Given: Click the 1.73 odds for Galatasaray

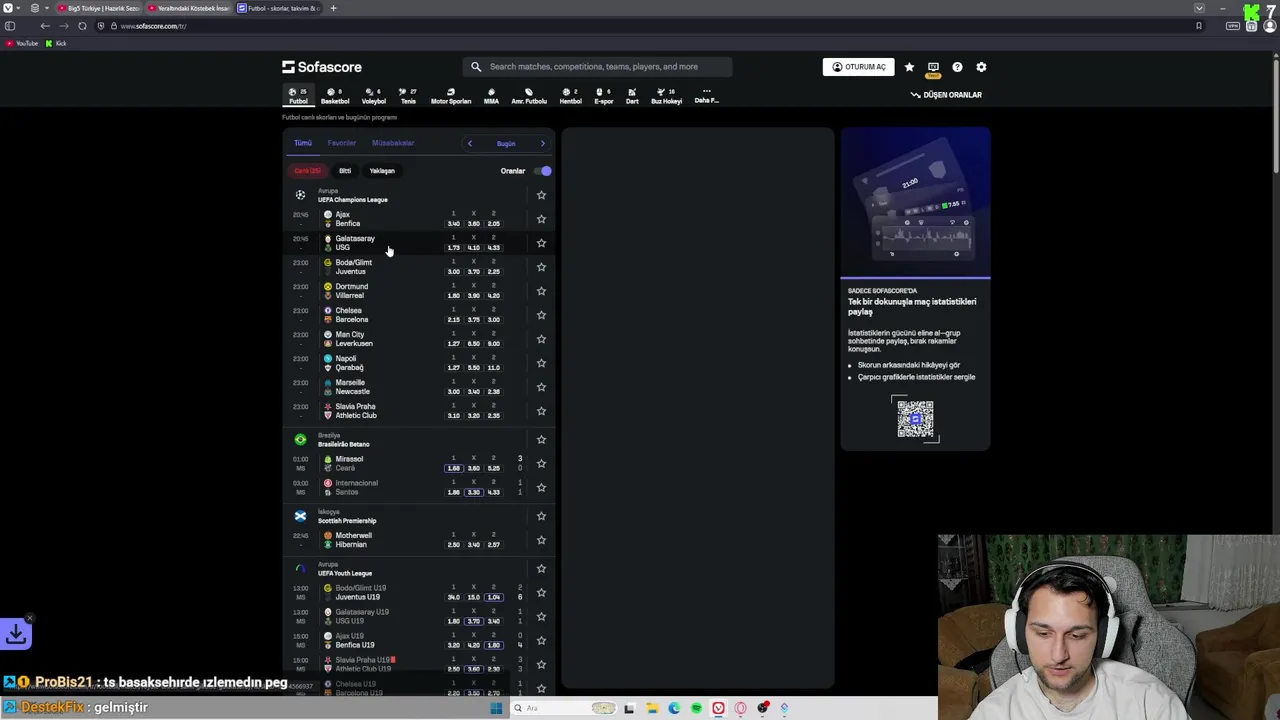Looking at the screenshot, I should [x=454, y=247].
